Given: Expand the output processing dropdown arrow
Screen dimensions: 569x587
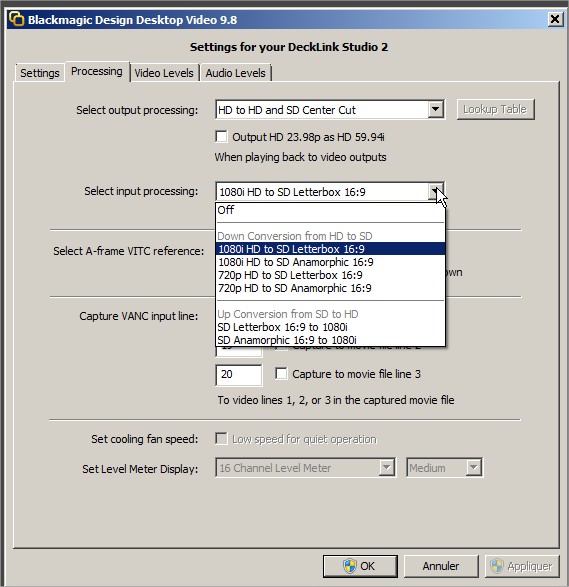Looking at the screenshot, I should point(435,110).
